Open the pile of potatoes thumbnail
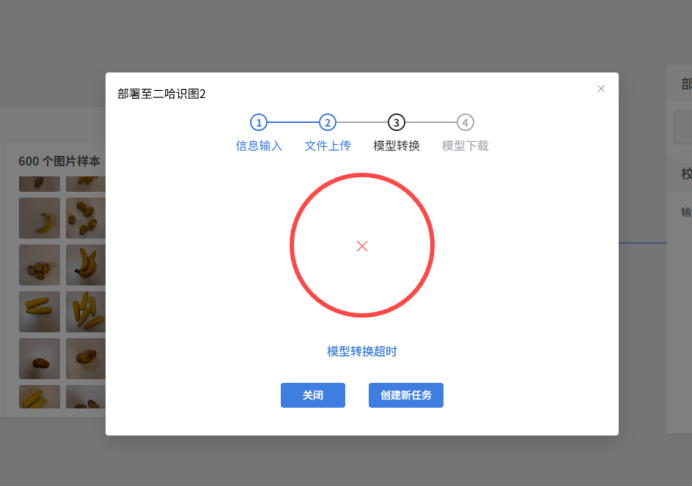 tap(39, 265)
